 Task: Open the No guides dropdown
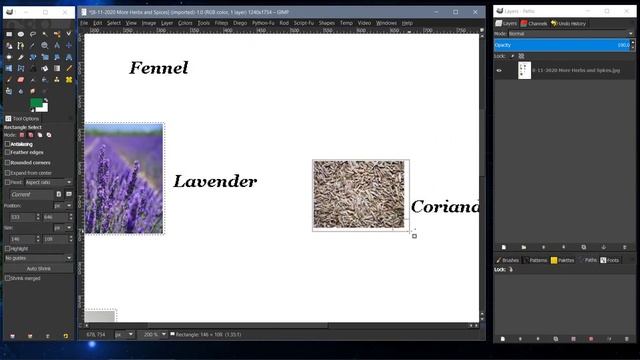click(x=38, y=258)
